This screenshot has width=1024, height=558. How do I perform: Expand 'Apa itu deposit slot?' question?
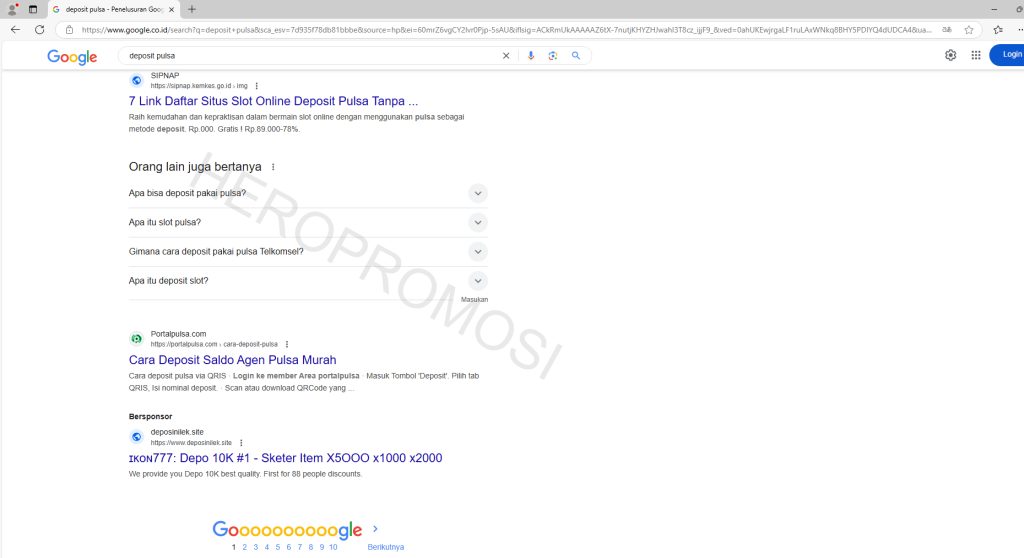pos(308,281)
